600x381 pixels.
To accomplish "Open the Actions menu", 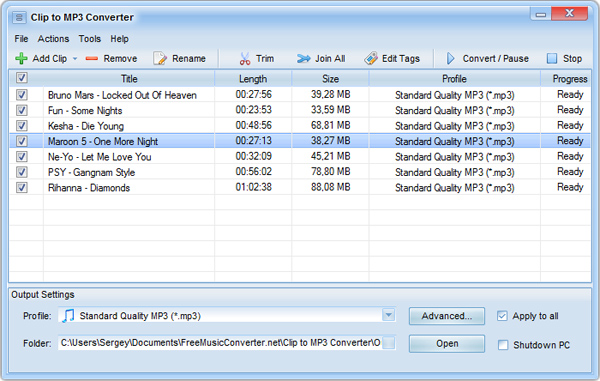I will tap(53, 39).
